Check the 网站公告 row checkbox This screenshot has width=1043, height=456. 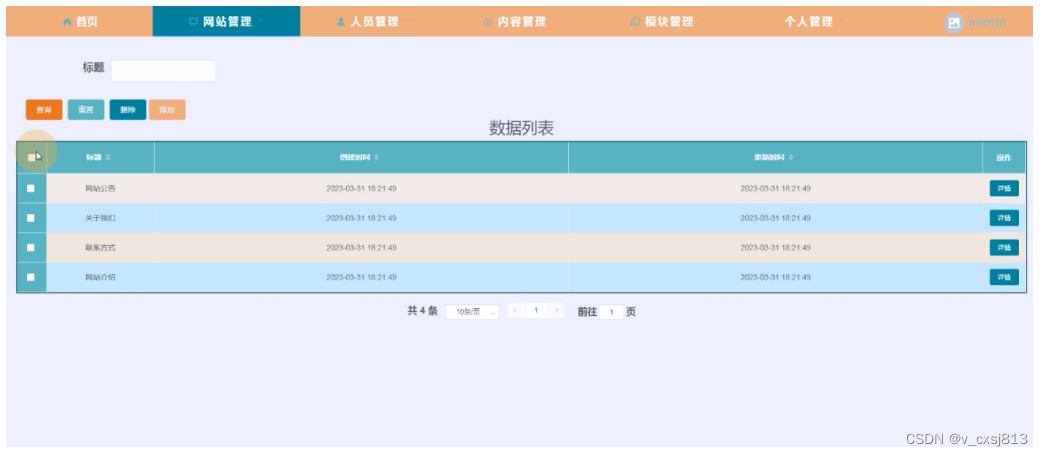coord(31,189)
